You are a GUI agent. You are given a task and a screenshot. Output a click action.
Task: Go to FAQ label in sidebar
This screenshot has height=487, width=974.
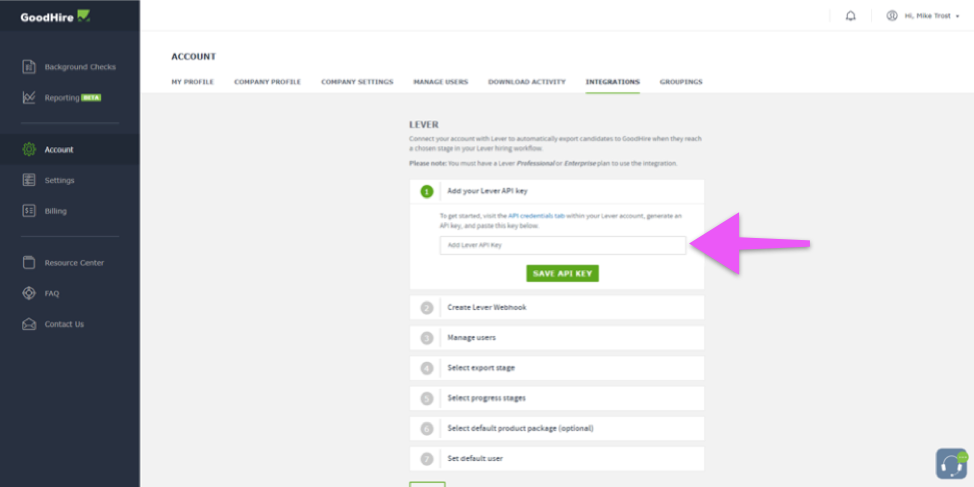coord(52,293)
